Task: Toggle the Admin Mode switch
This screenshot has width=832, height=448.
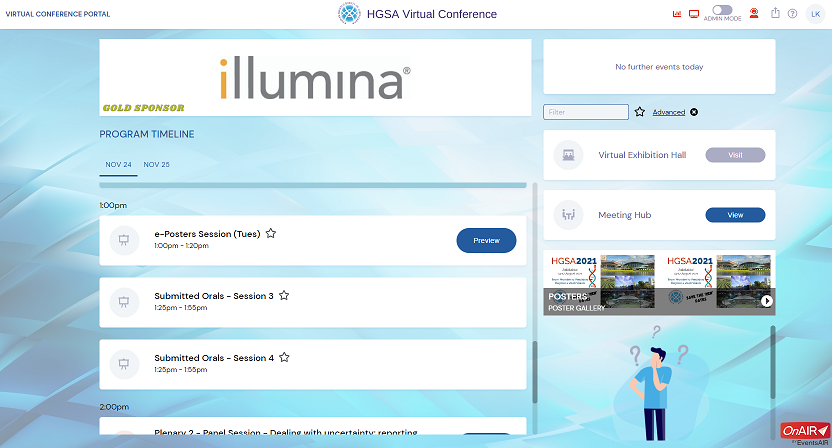Action: pyautogui.click(x=722, y=10)
